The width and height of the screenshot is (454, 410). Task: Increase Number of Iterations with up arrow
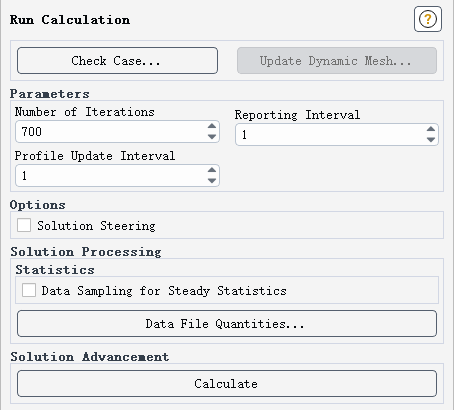coord(212,126)
